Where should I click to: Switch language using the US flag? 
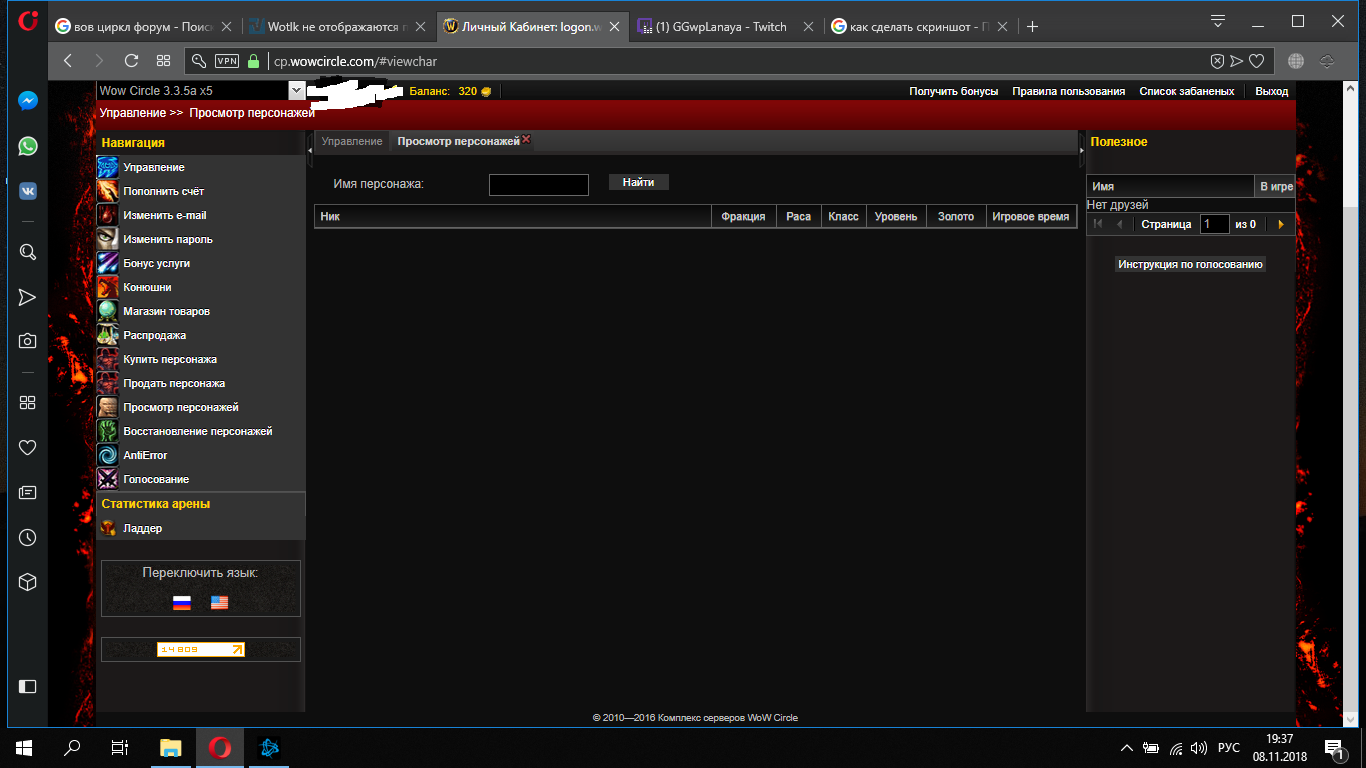pos(219,603)
